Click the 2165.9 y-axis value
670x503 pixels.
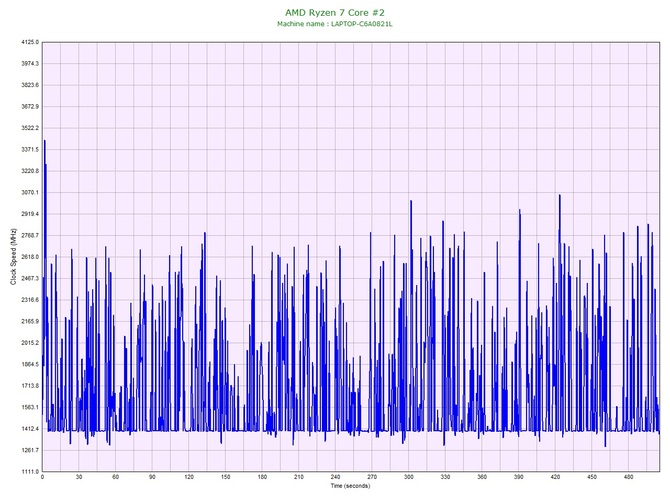30,321
